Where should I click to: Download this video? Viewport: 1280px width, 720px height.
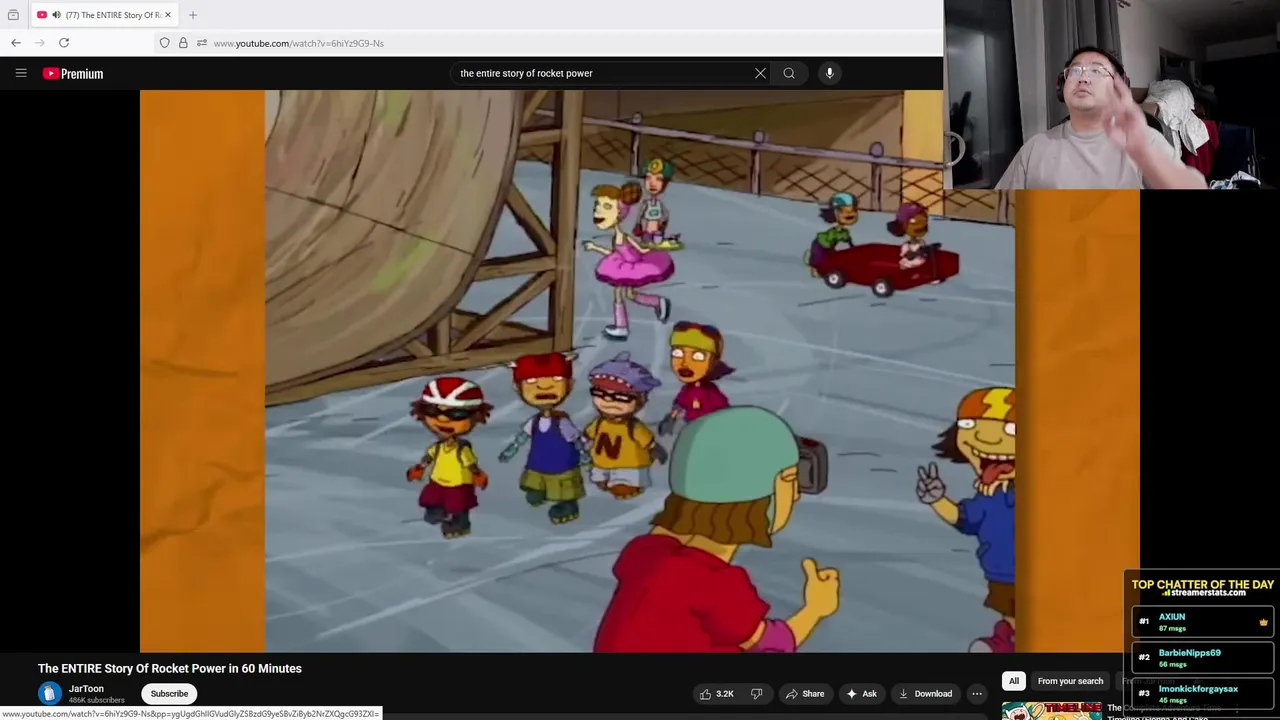coord(925,693)
